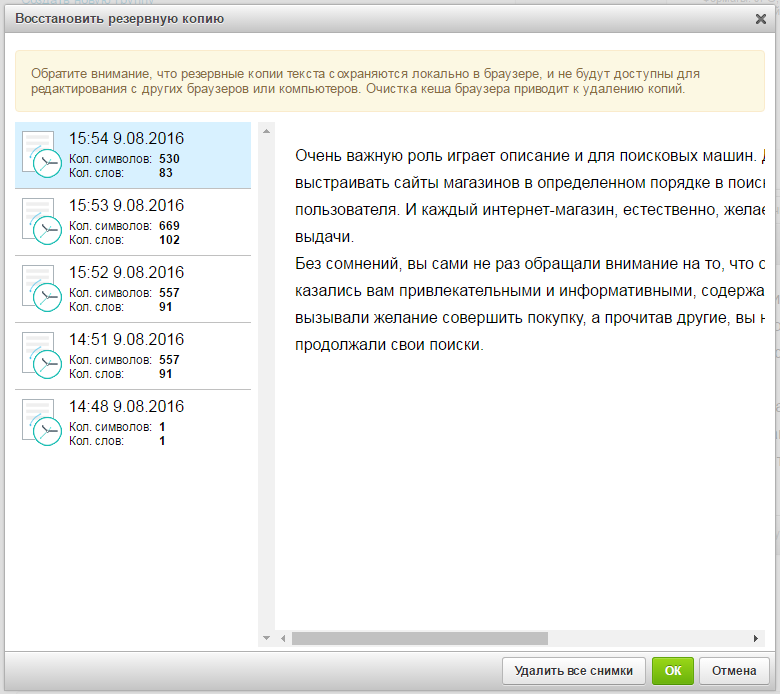Click the "Отмена" button
The height and width of the screenshot is (694, 780).
tap(734, 670)
